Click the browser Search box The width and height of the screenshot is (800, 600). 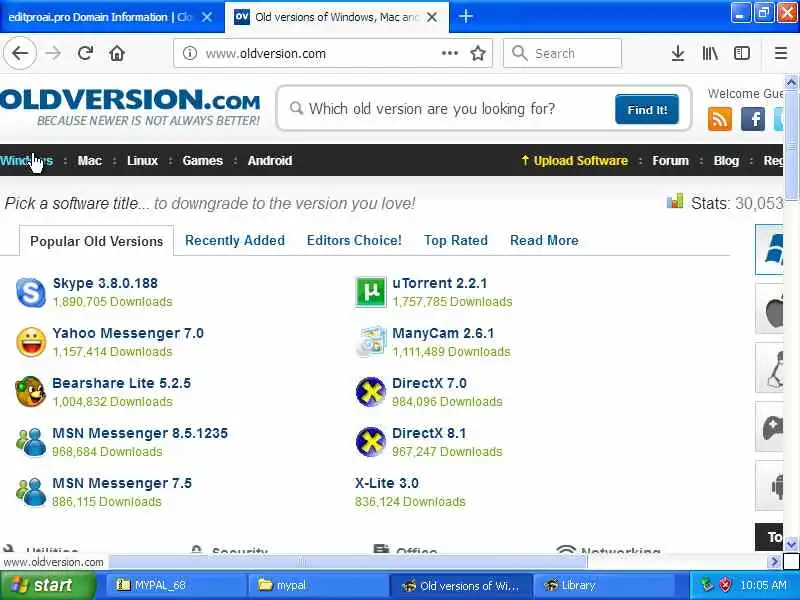(562, 53)
